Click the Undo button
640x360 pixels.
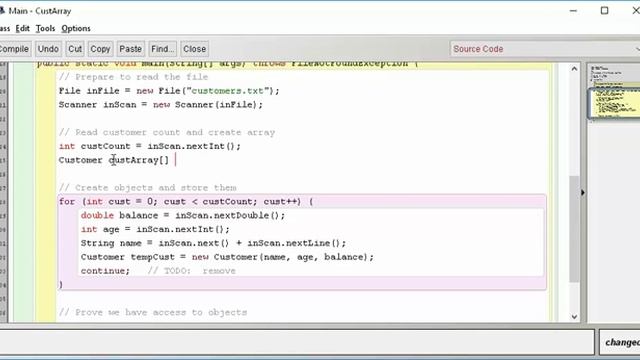[48, 49]
